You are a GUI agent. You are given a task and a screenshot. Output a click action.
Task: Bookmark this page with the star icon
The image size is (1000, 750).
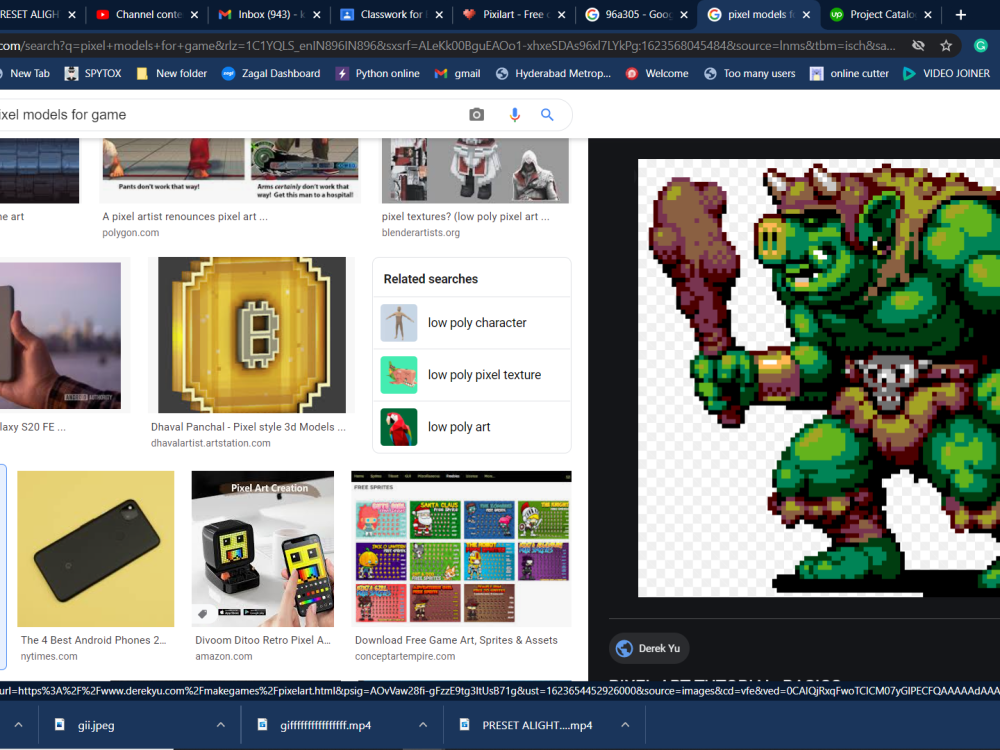click(x=946, y=45)
